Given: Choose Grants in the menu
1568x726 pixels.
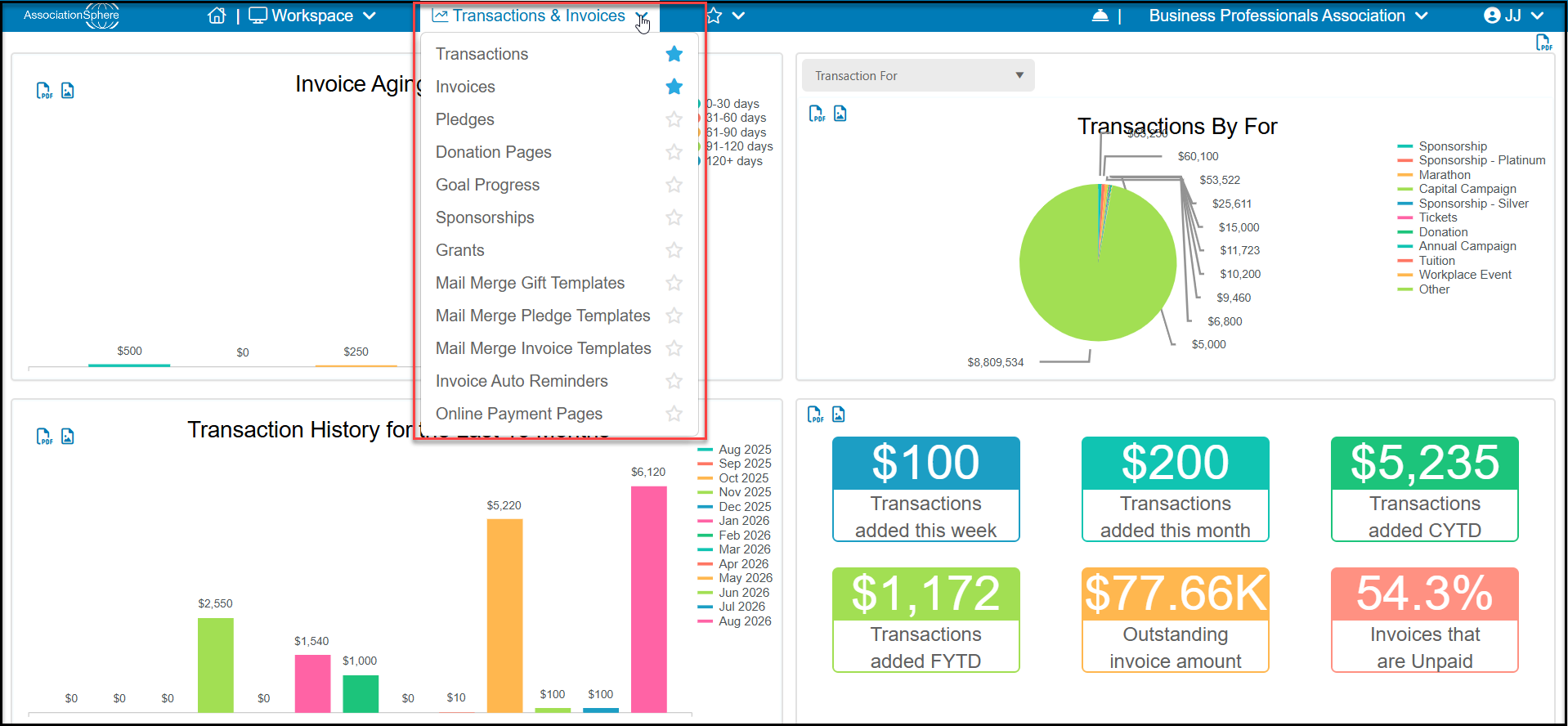Looking at the screenshot, I should coord(459,250).
